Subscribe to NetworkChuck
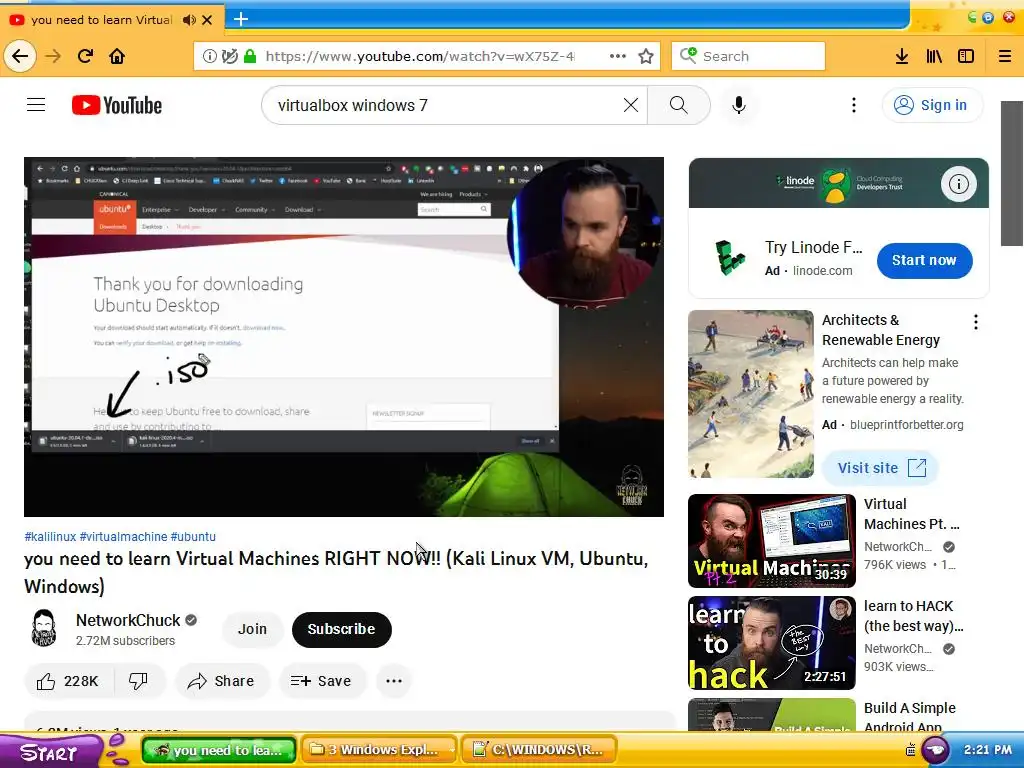This screenshot has width=1024, height=768. (342, 629)
